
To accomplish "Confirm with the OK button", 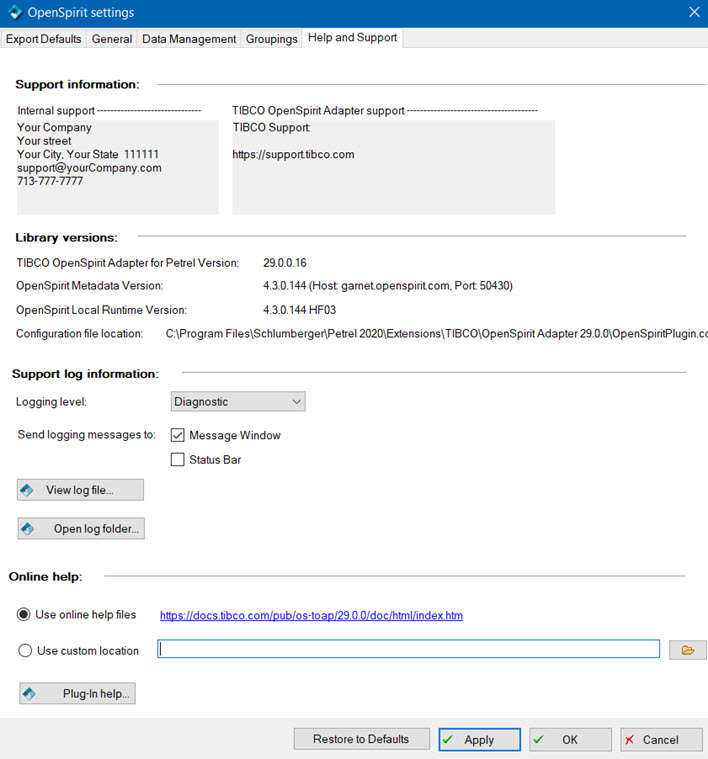I will (570, 740).
